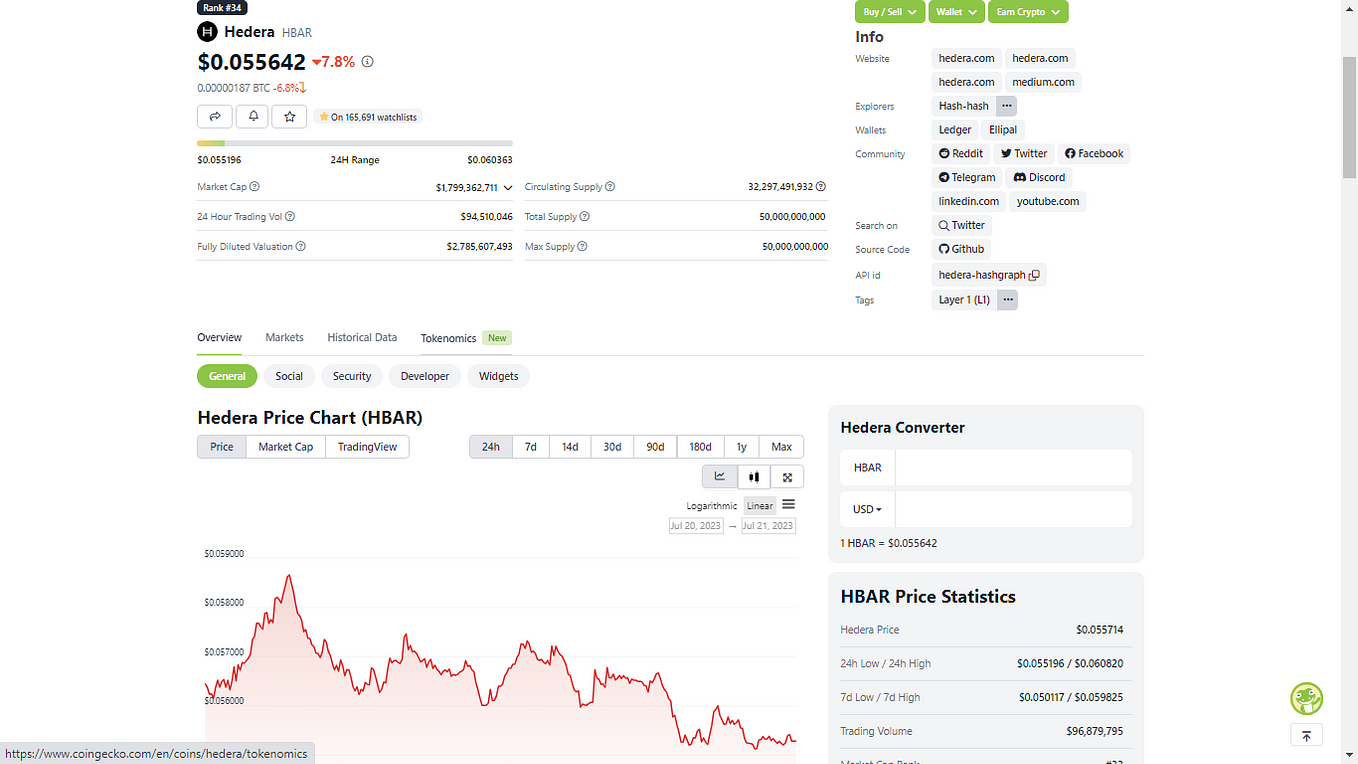Switch chart scale to Logarithmic

(712, 506)
